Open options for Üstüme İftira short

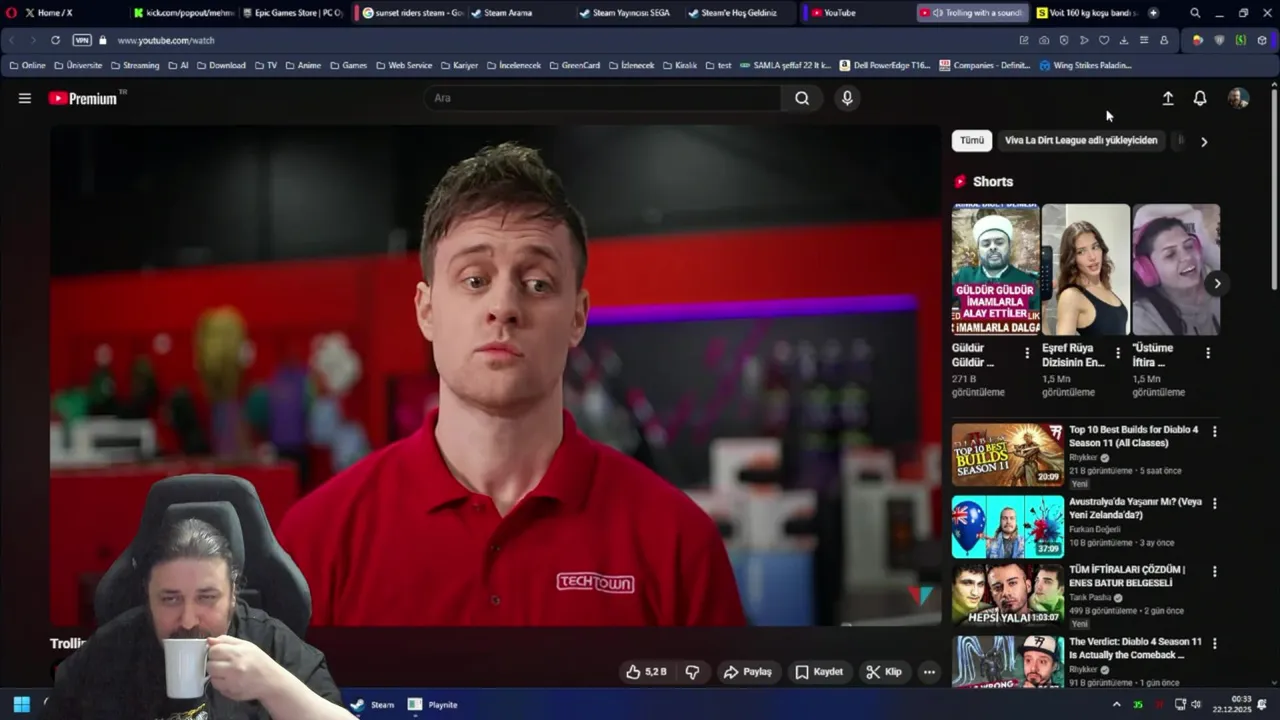[1208, 353]
